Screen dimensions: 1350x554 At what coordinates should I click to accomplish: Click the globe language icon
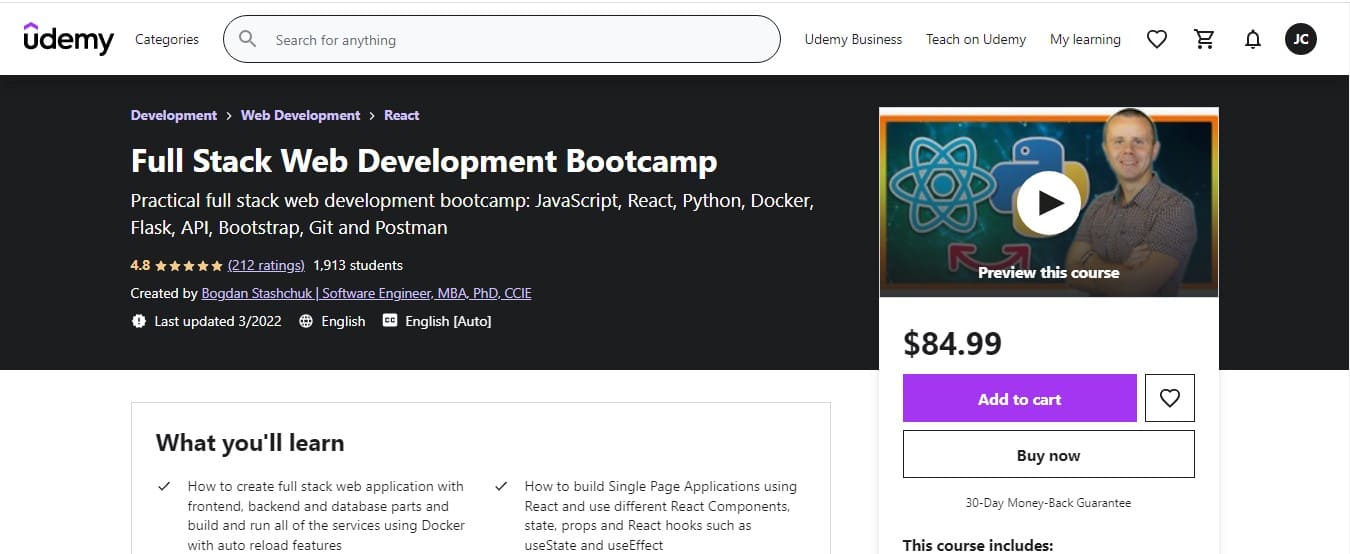tap(306, 321)
